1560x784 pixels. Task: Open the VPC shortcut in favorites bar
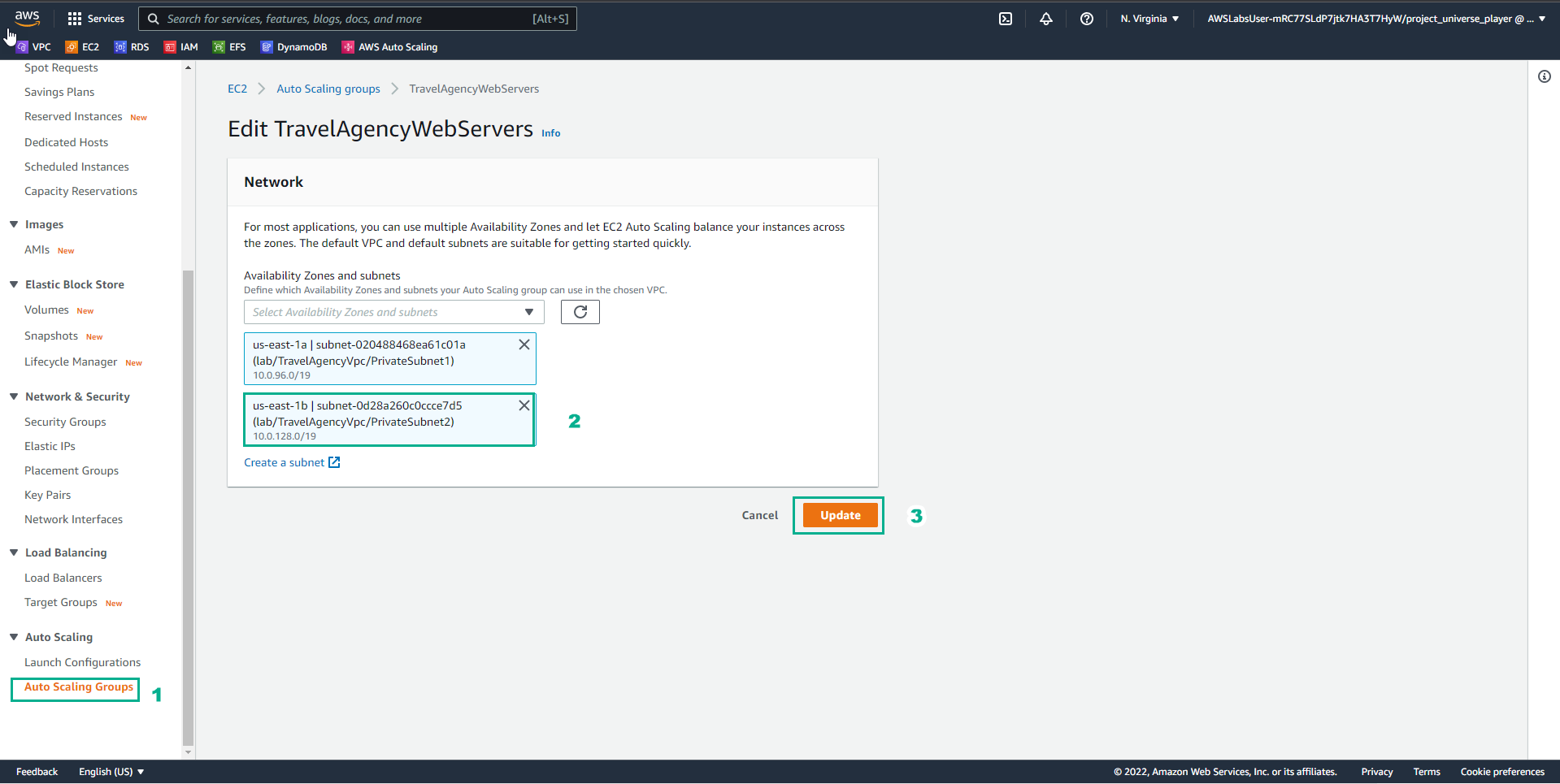(x=33, y=47)
